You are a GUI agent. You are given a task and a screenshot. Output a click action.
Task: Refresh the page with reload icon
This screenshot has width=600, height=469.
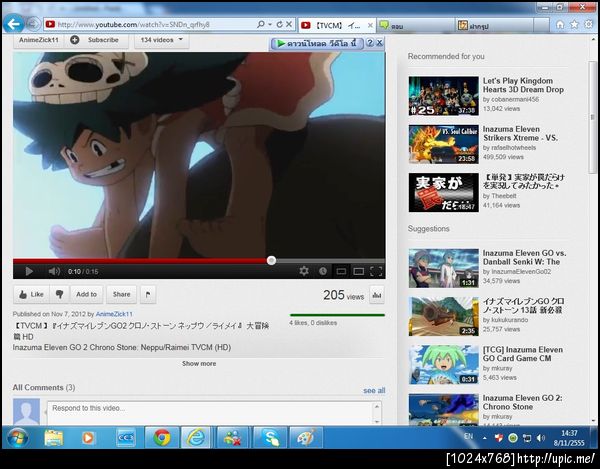(280, 24)
